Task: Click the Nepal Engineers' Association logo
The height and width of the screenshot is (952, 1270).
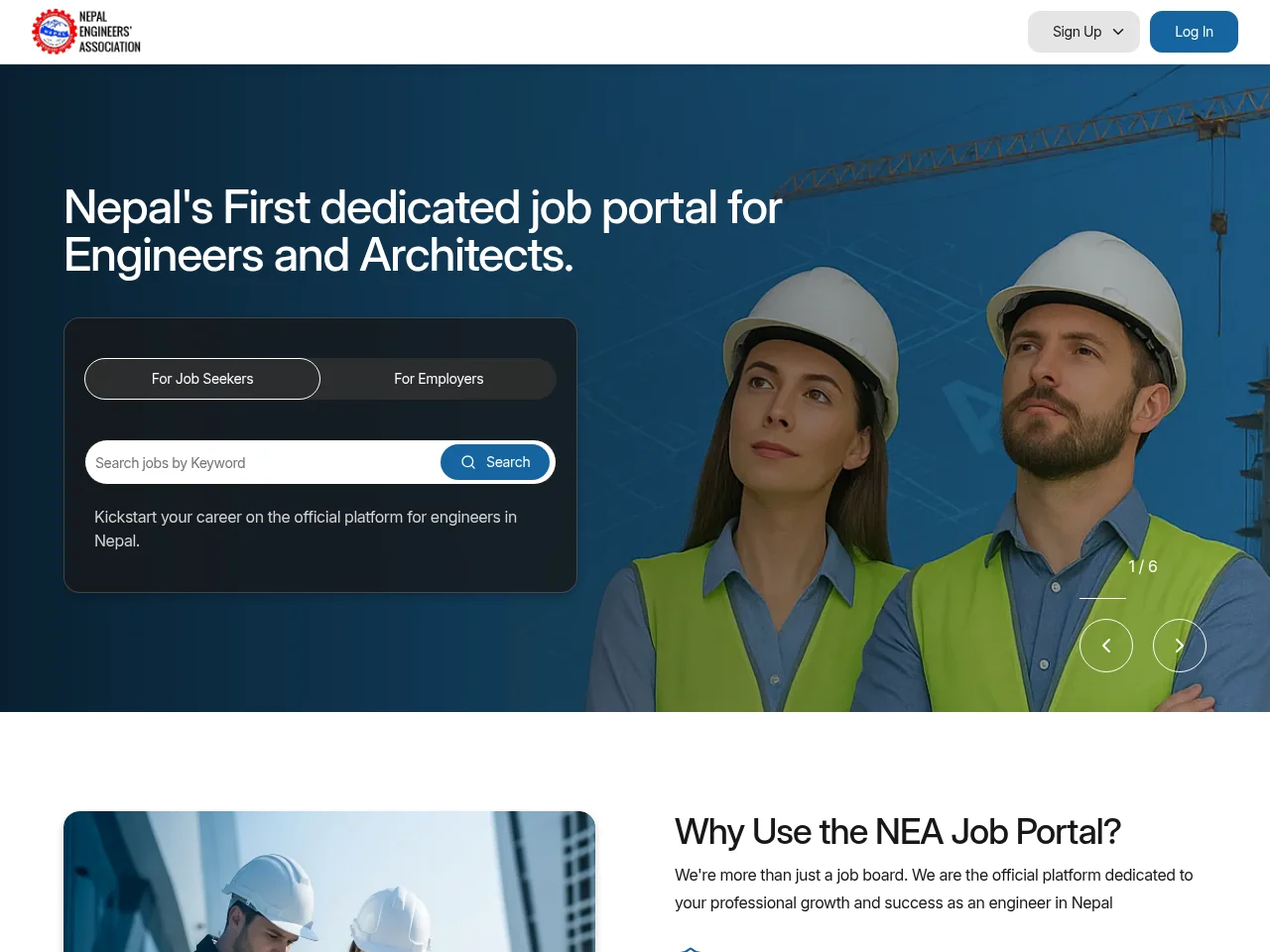Action: pyautogui.click(x=86, y=32)
